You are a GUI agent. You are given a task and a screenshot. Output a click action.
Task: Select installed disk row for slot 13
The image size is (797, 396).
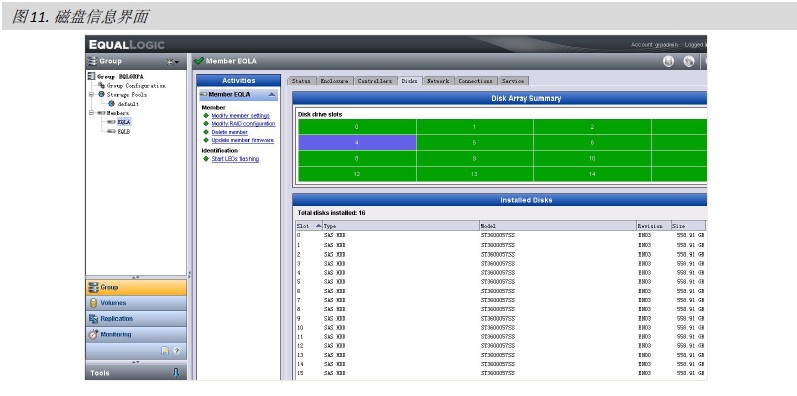click(x=501, y=355)
